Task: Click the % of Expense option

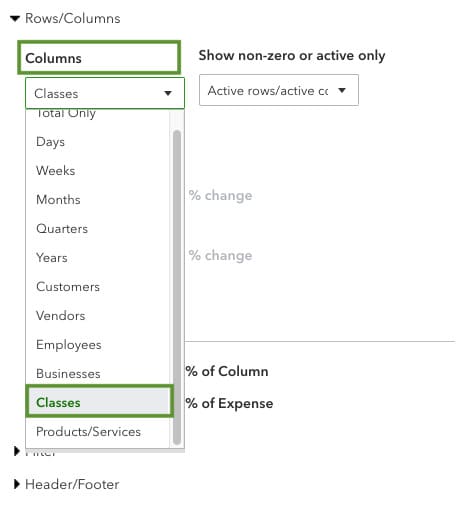Action: (x=229, y=403)
